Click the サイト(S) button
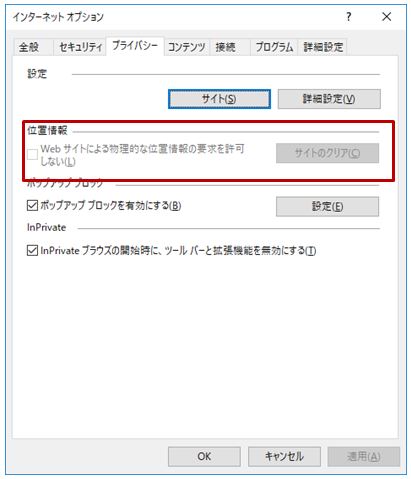411x479 pixels. point(219,99)
